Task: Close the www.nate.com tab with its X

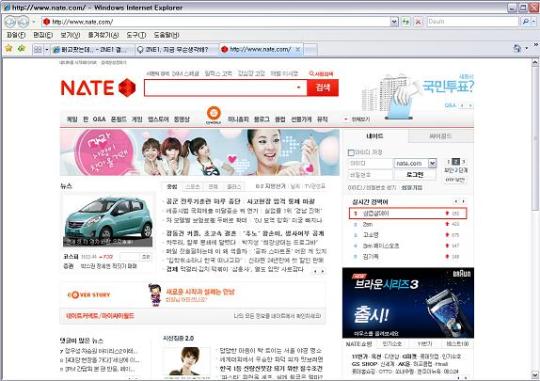Action: [298, 49]
